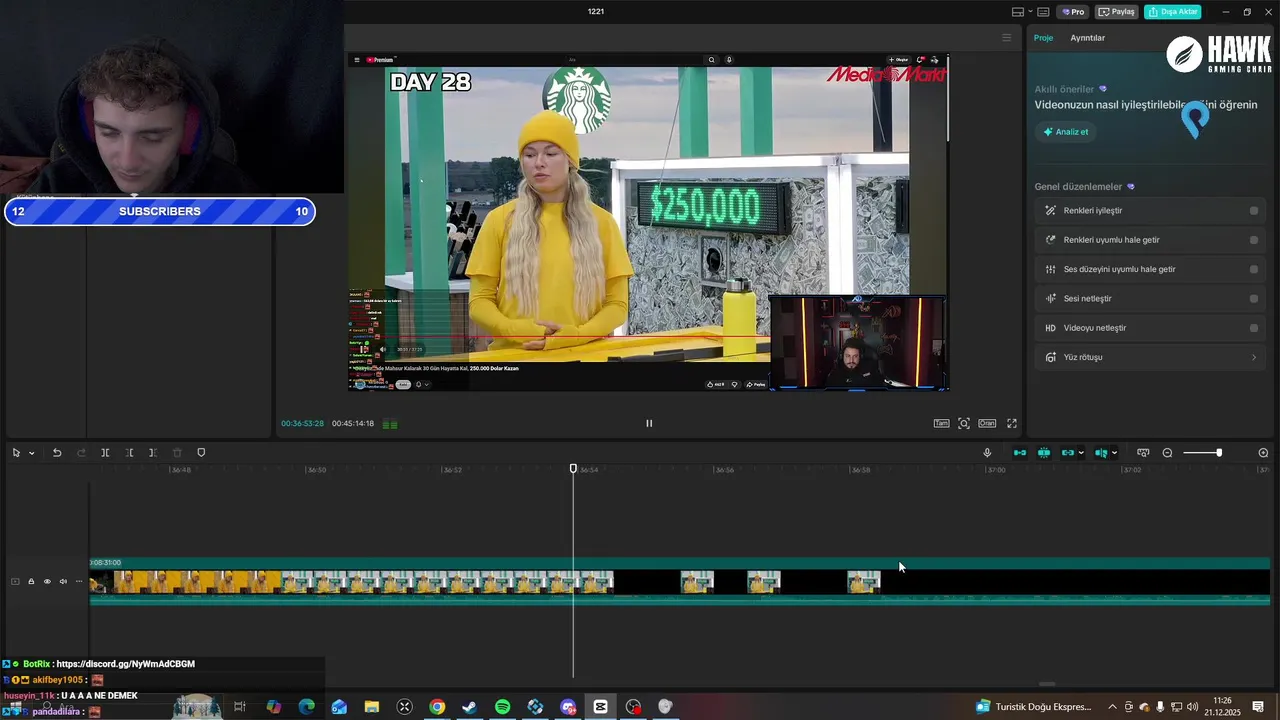This screenshot has width=1280, height=720.
Task: Start voiceover recording with microphone icon
Action: 987,453
